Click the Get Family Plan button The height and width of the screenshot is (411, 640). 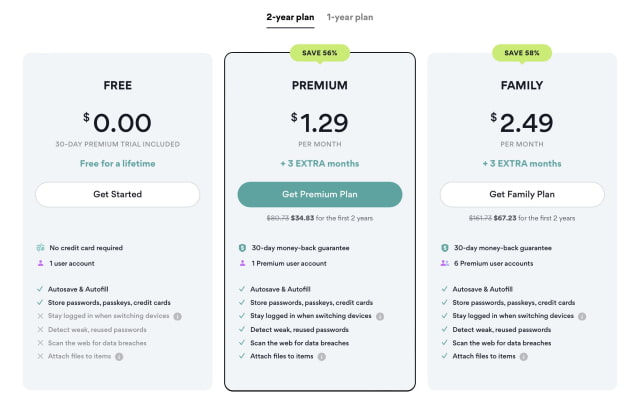(x=522, y=194)
